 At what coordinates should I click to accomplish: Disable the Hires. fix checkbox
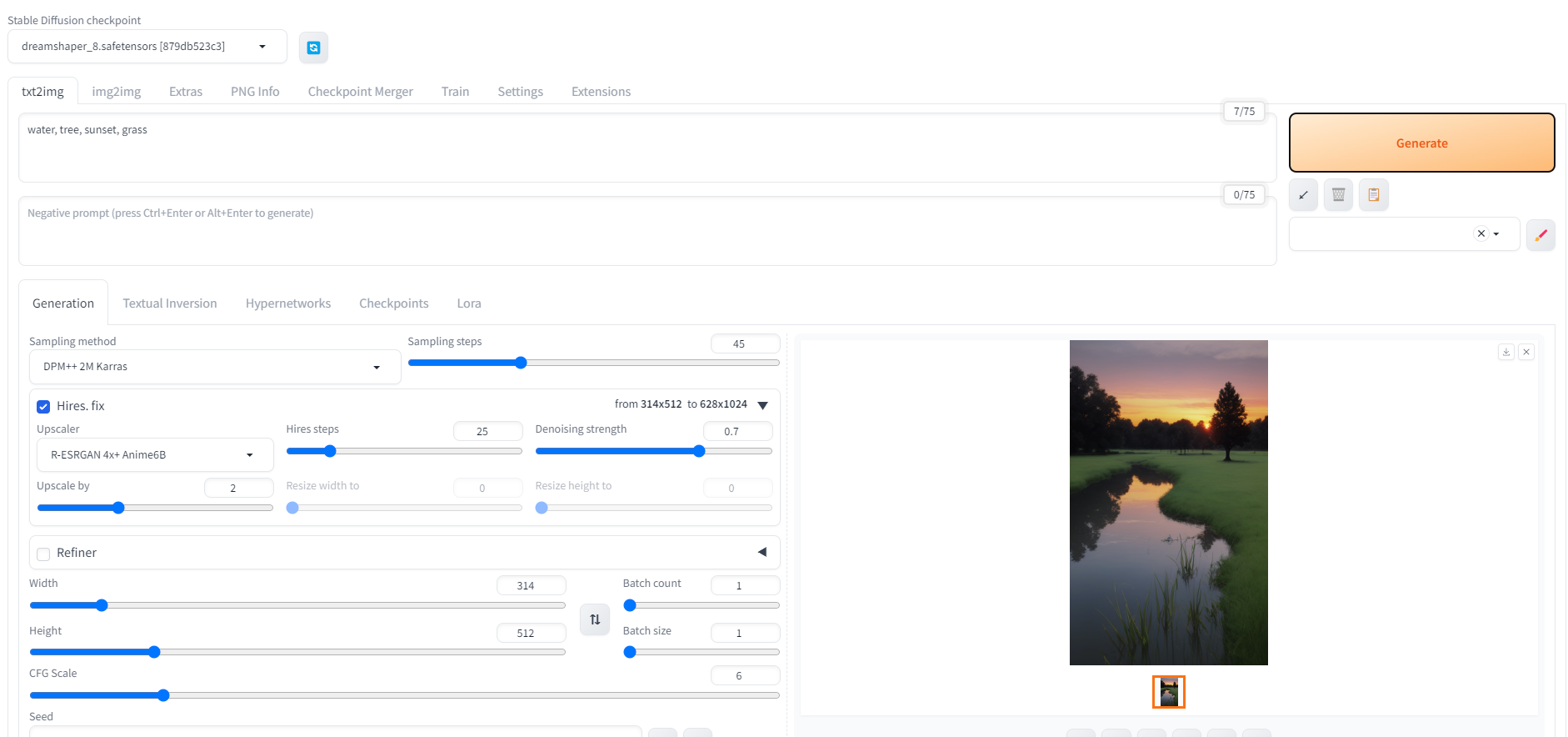click(43, 407)
